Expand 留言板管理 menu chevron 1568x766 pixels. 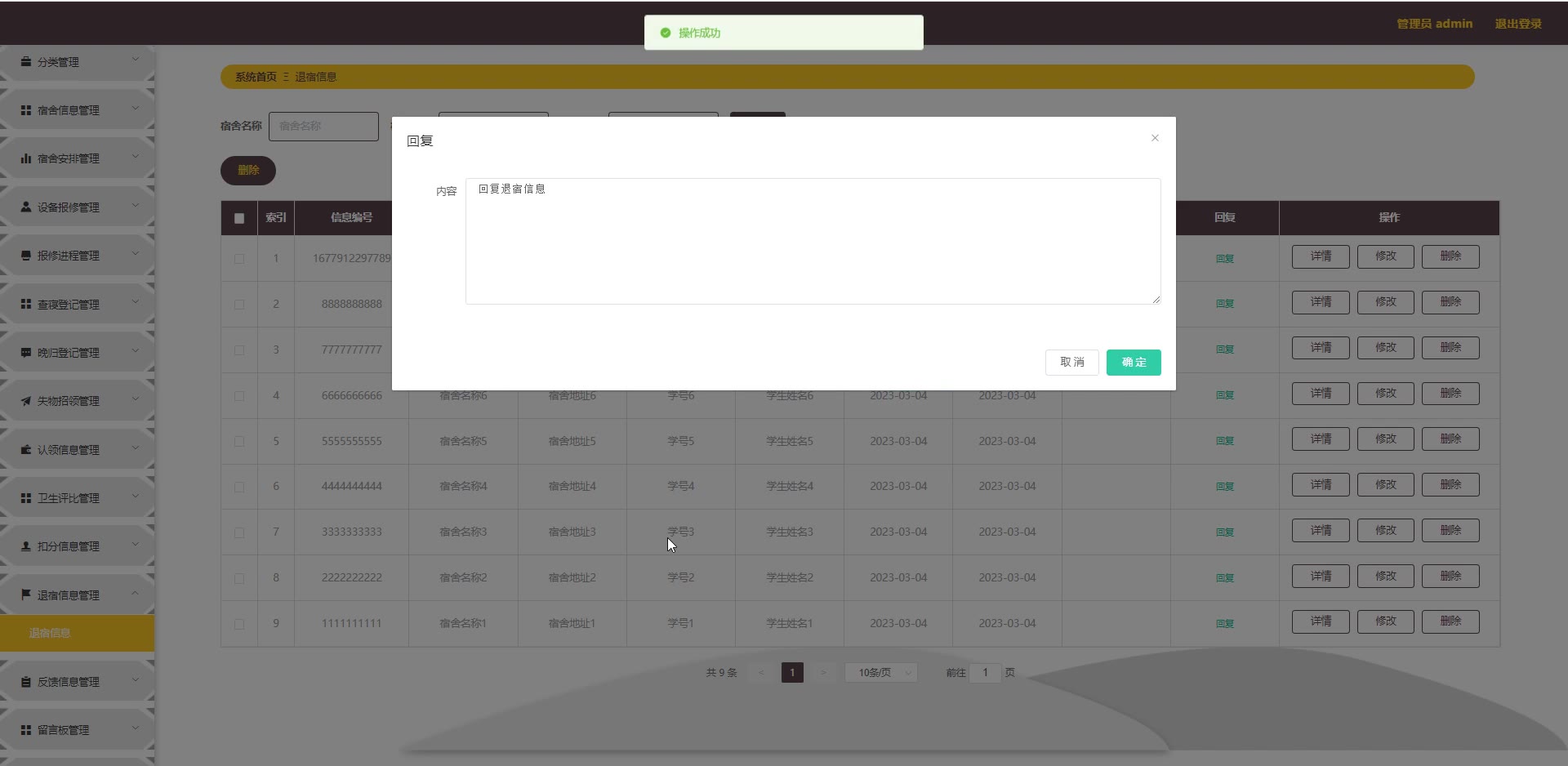coord(136,728)
